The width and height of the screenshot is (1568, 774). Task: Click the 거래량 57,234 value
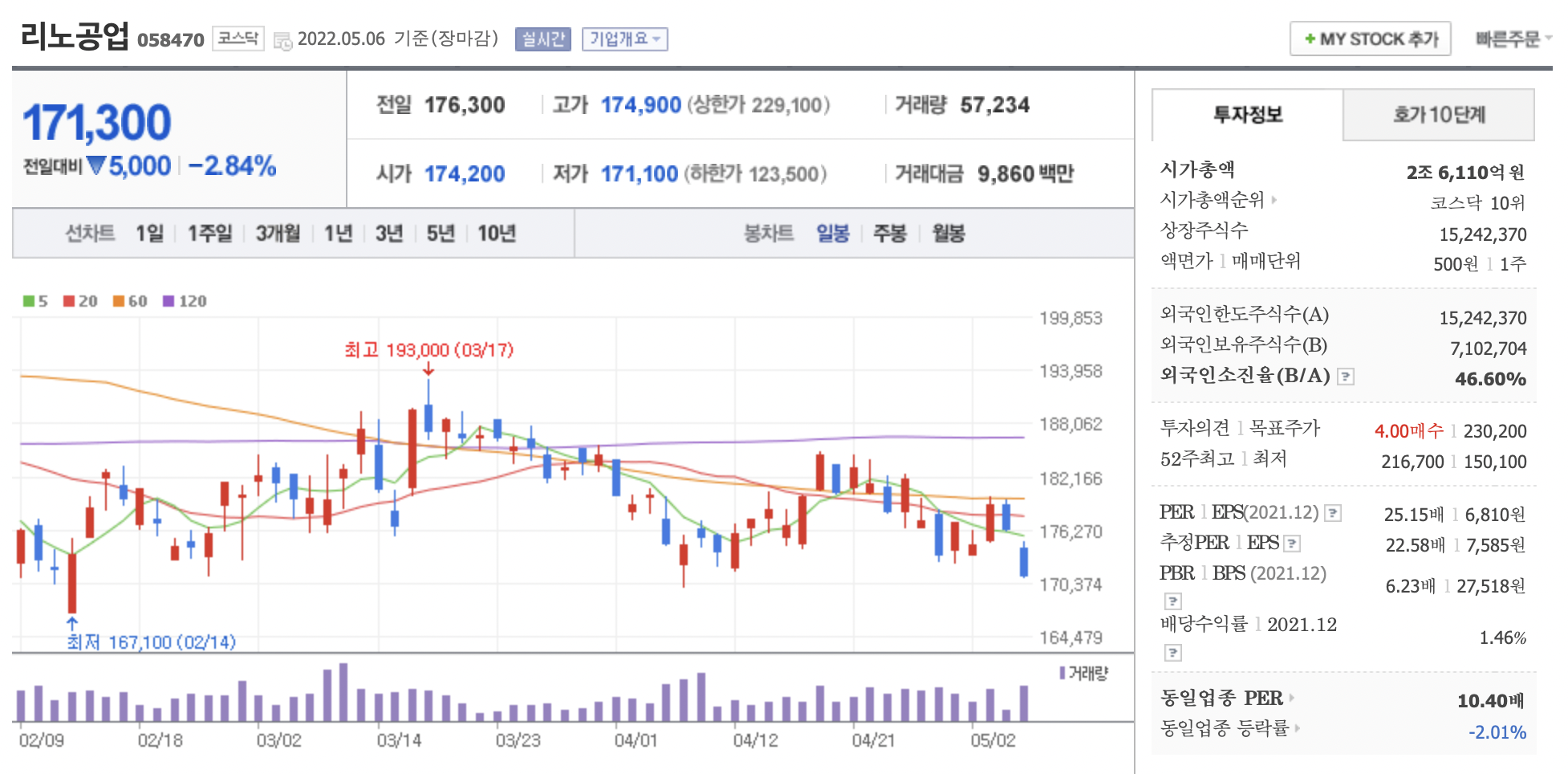pyautogui.click(x=995, y=105)
